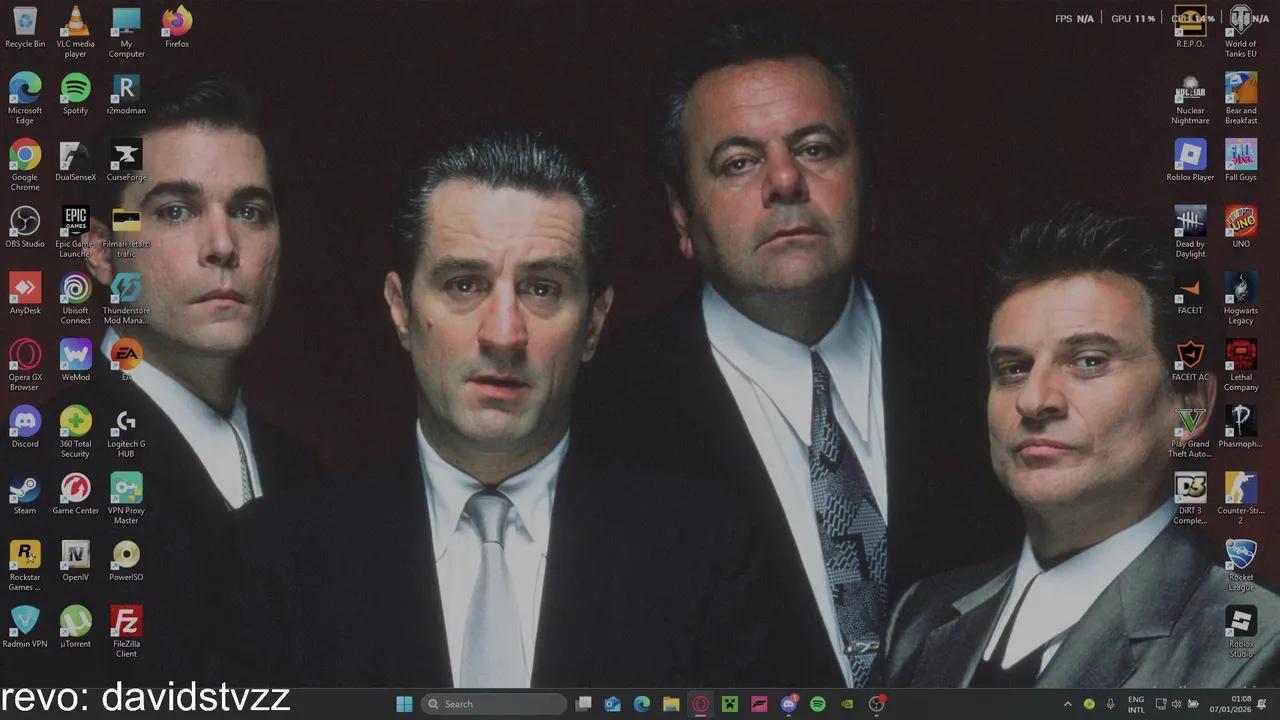1280x720 pixels.
Task: Launch Play Grand Theft Auto shortcut
Action: point(1190,432)
